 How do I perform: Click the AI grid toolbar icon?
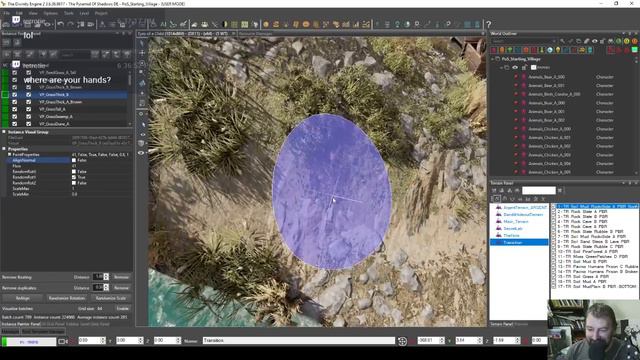coord(163,24)
